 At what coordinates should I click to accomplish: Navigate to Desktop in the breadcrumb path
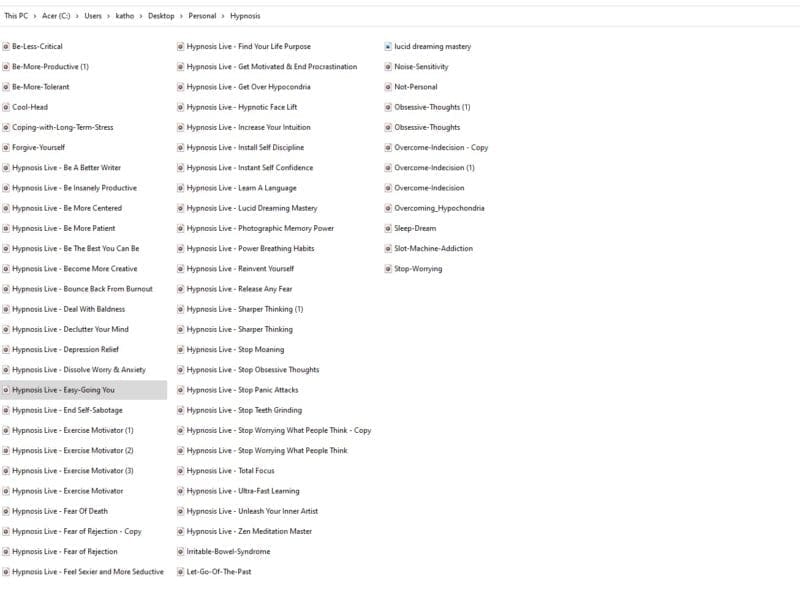coord(161,16)
